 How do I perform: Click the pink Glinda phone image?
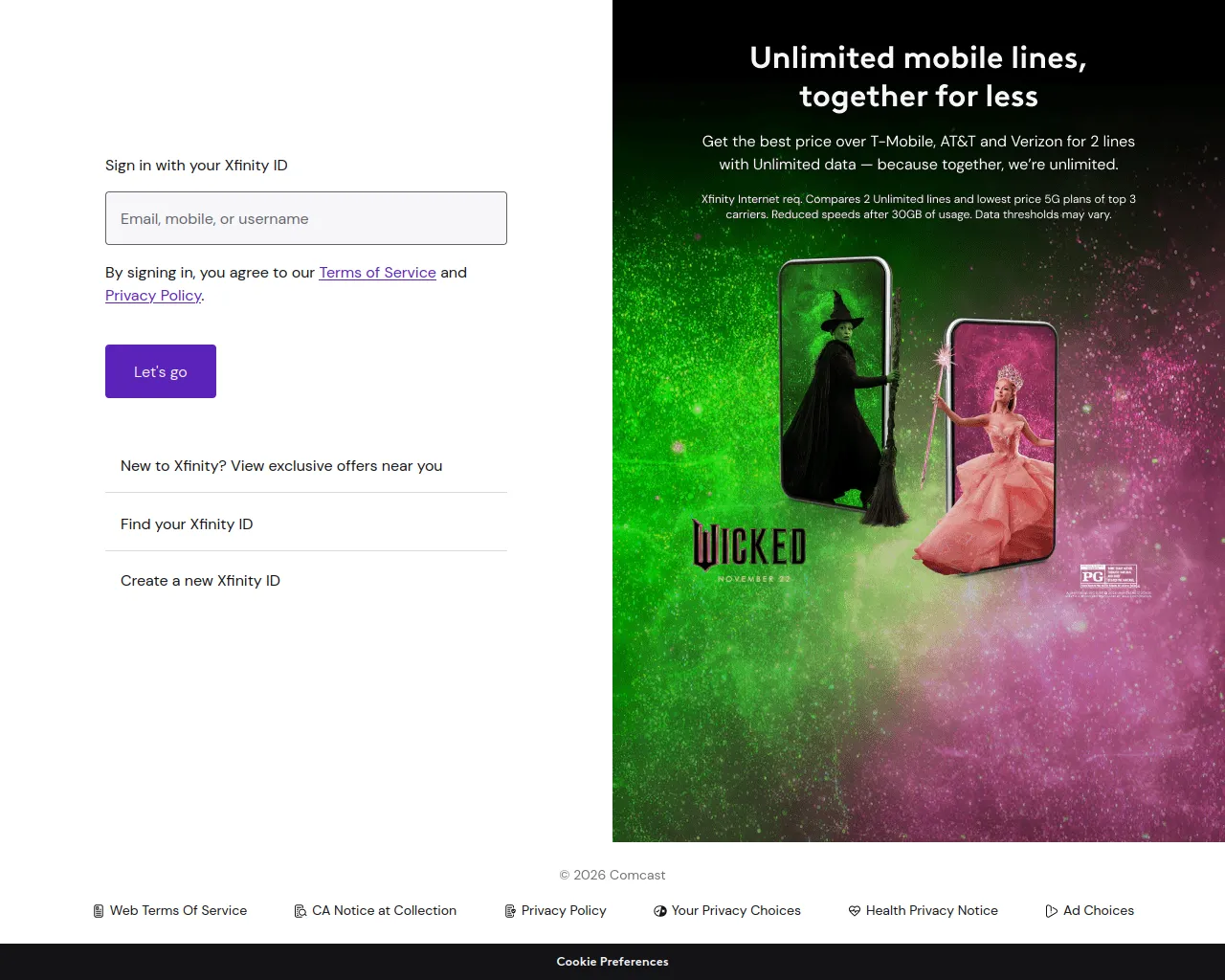pyautogui.click(x=988, y=447)
